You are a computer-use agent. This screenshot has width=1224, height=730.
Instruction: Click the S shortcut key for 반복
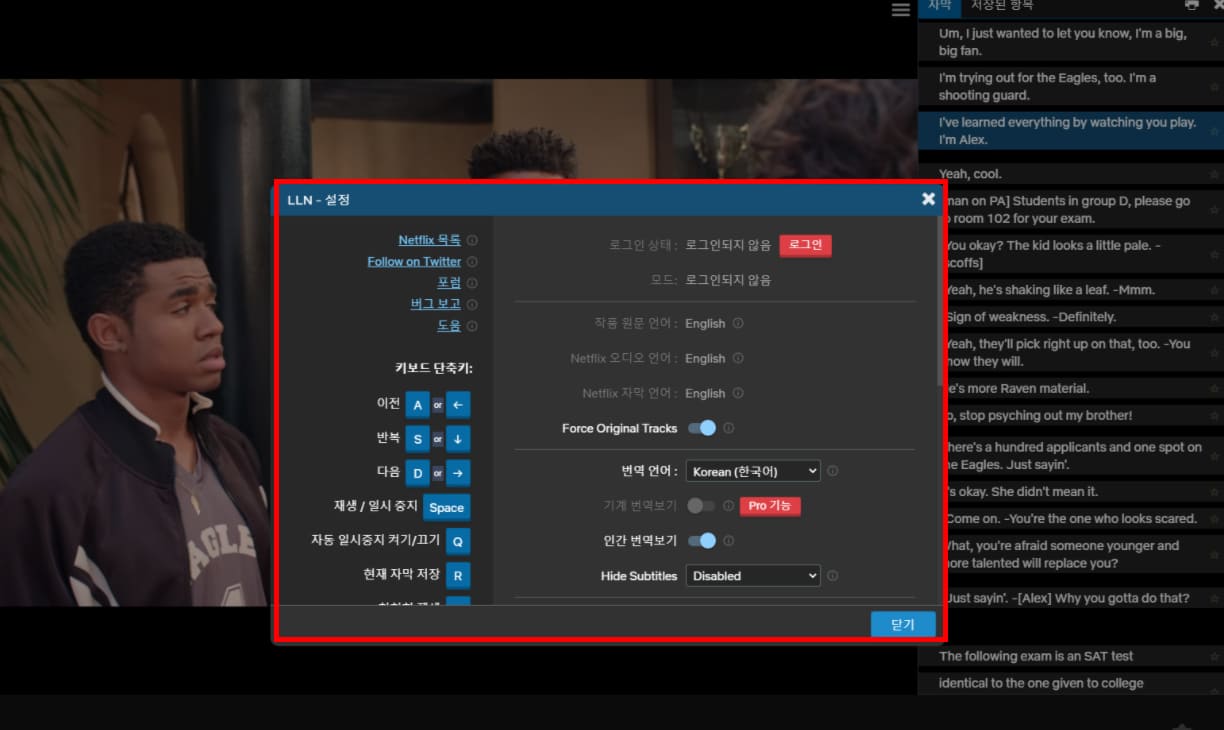(418, 439)
